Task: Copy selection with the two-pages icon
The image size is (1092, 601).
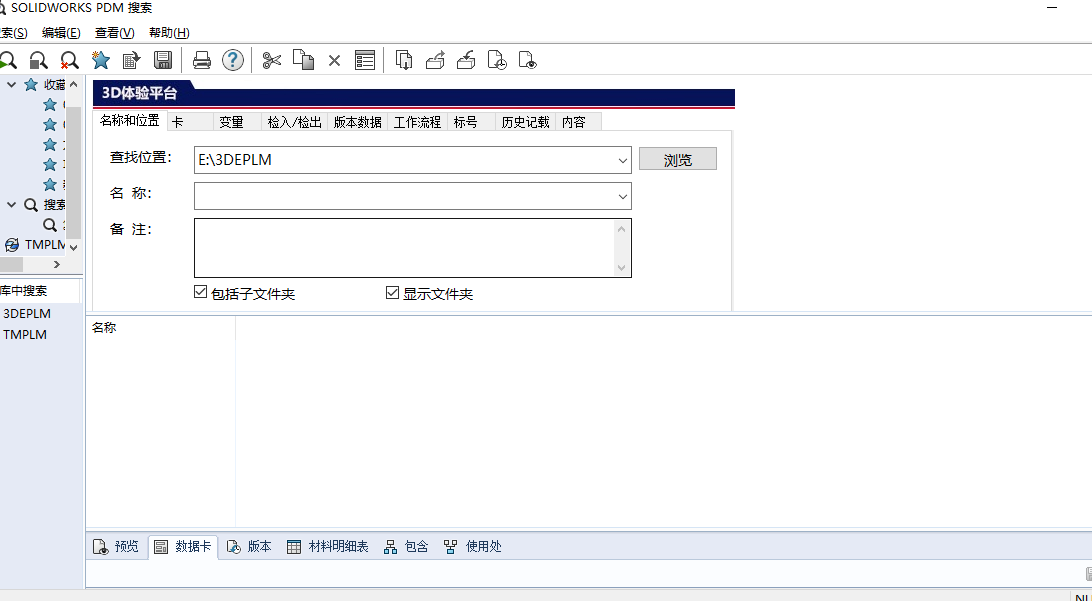Action: pyautogui.click(x=303, y=60)
